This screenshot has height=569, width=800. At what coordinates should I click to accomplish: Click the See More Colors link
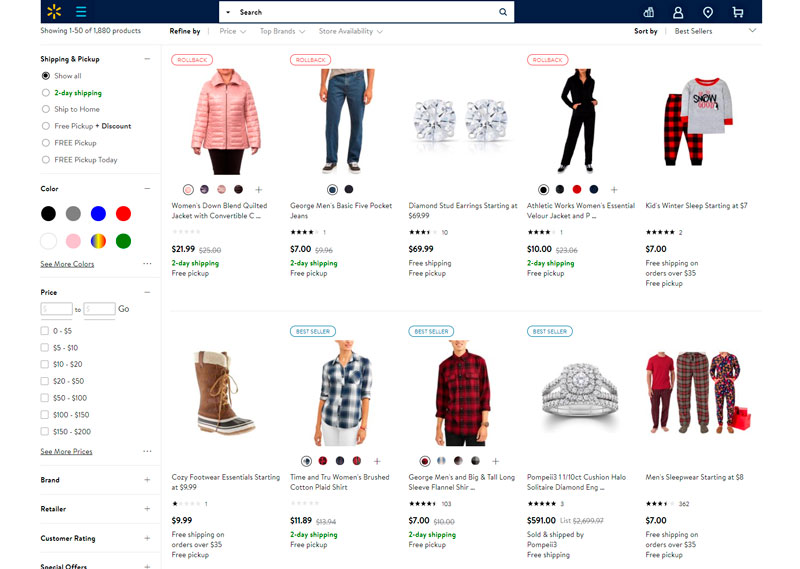pos(67,264)
